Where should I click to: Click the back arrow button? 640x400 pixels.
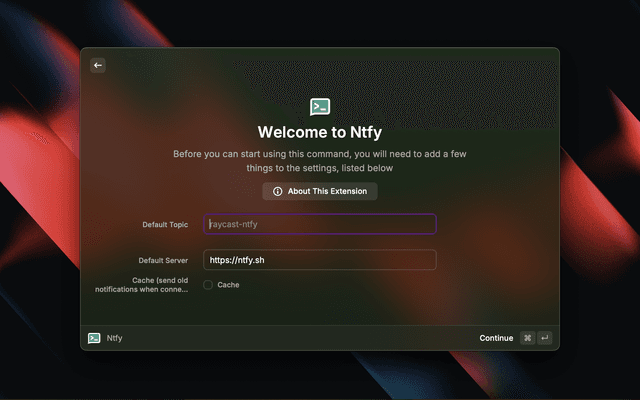point(98,65)
